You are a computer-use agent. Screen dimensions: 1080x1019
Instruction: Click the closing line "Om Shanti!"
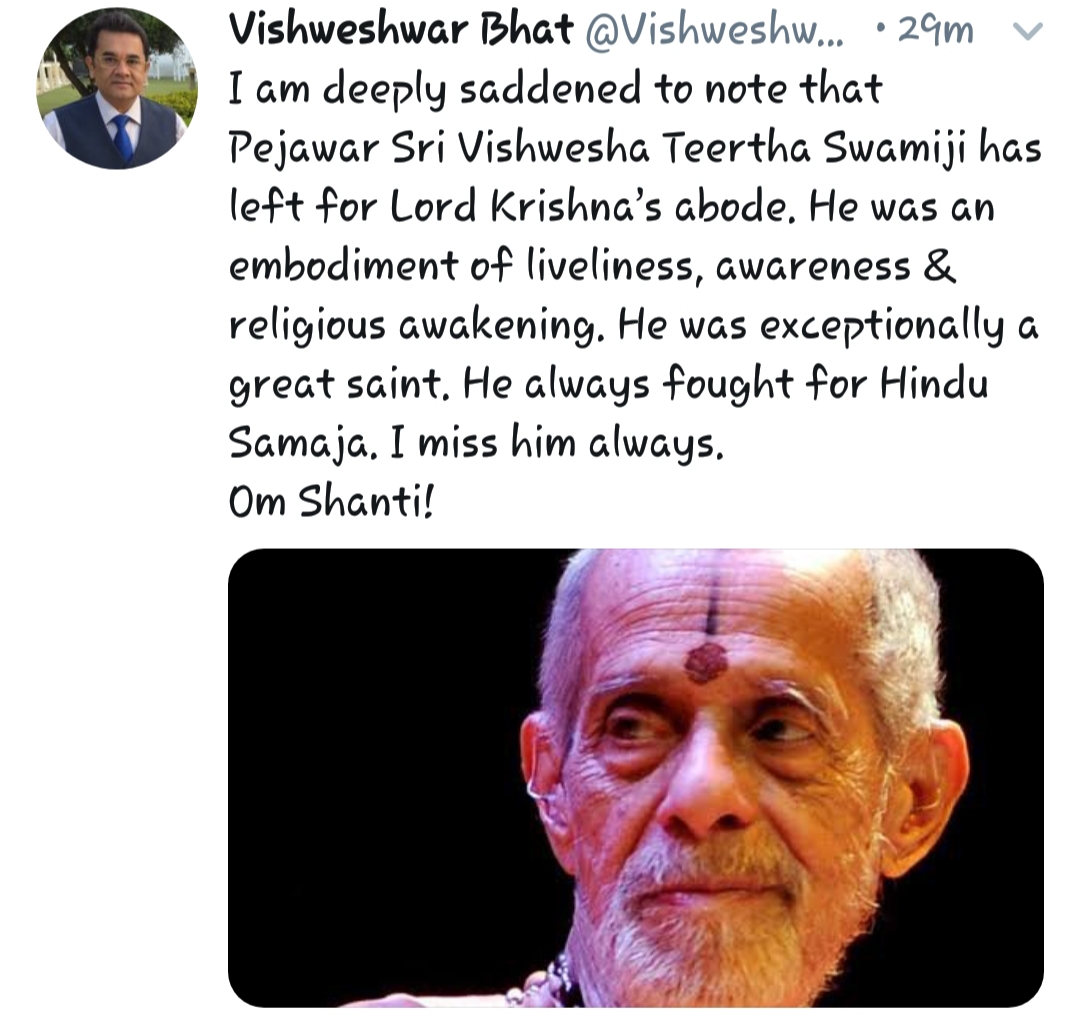point(331,501)
